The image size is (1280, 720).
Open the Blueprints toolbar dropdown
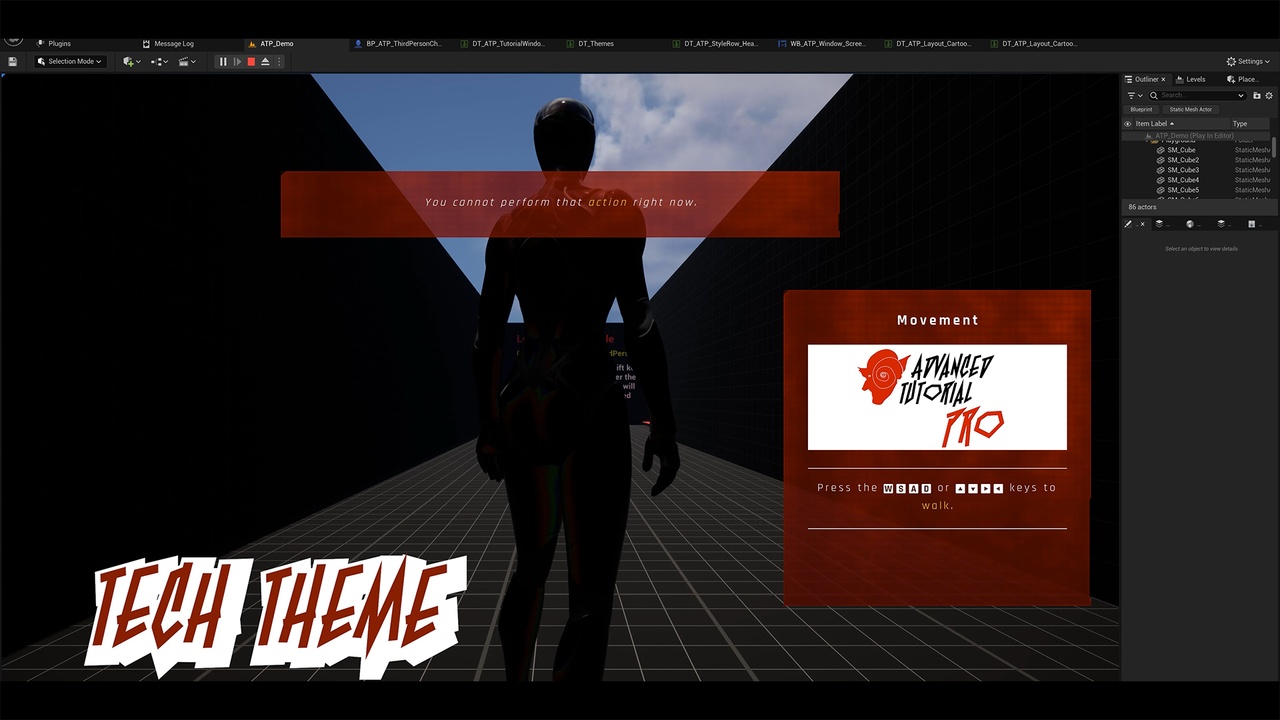click(159, 61)
